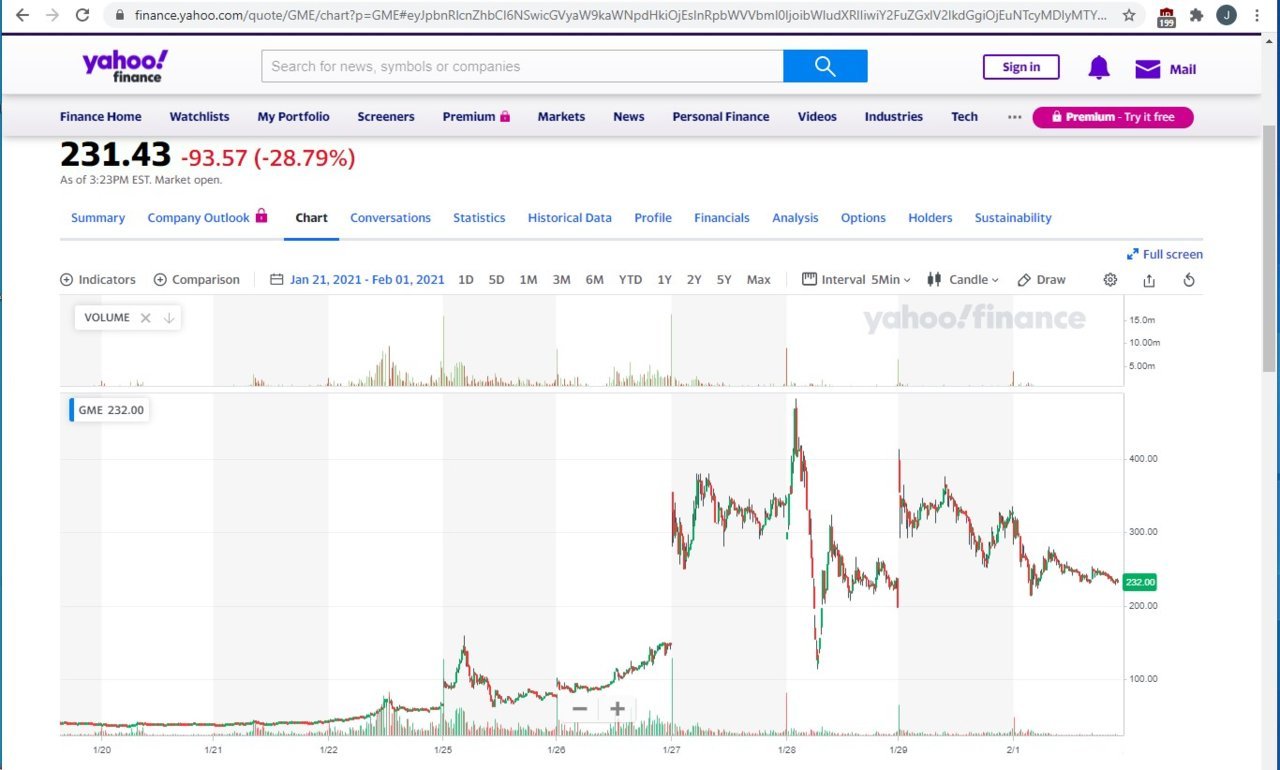This screenshot has height=770, width=1280.
Task: Open the Profile tab
Action: point(653,218)
